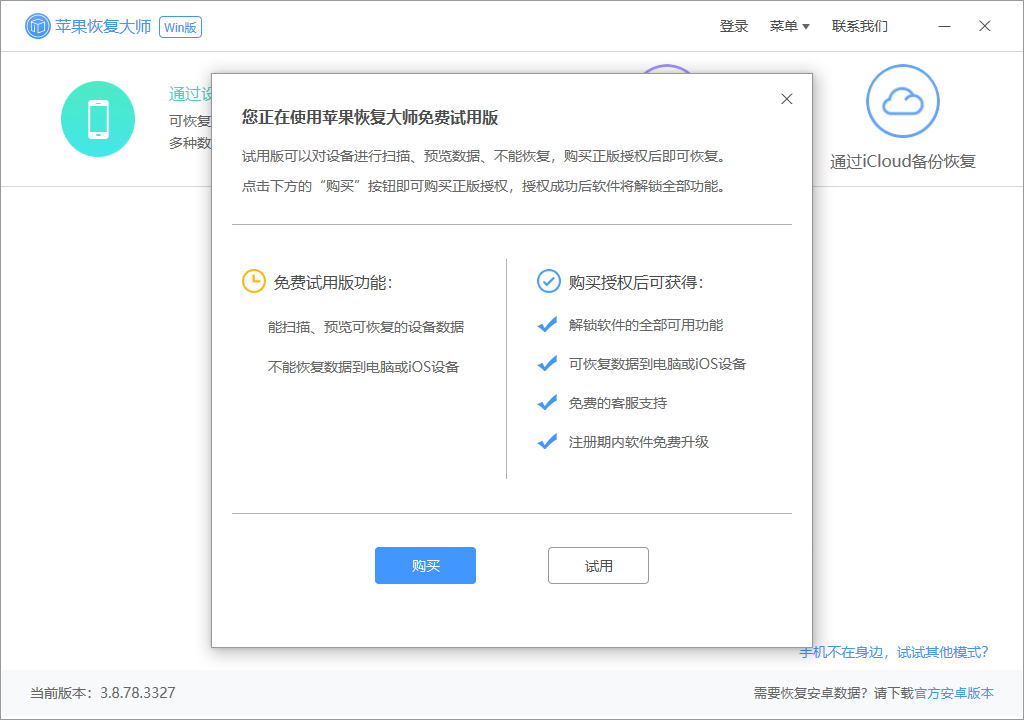Image resolution: width=1024 pixels, height=720 pixels.
Task: Click heading 购买授权后可获得
Action: [x=636, y=282]
